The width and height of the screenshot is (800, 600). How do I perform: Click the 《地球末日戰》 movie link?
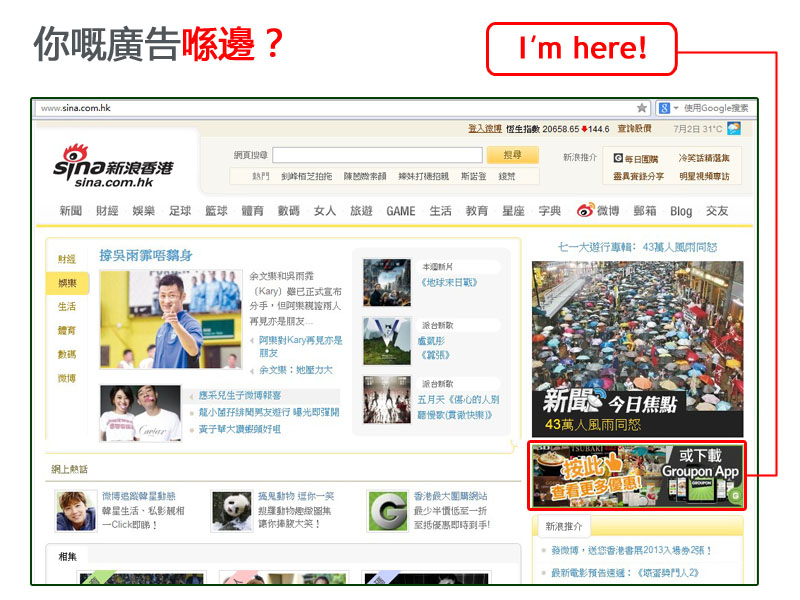[448, 282]
